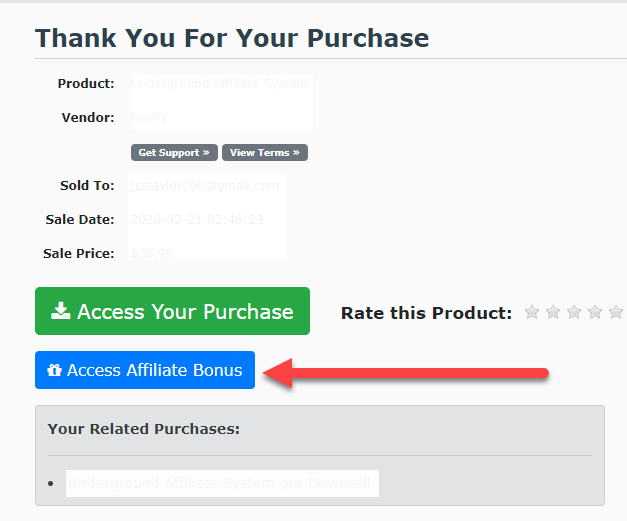Image resolution: width=627 pixels, height=521 pixels.
Task: Click the download icon on Access Your Purchase
Action: [60, 312]
